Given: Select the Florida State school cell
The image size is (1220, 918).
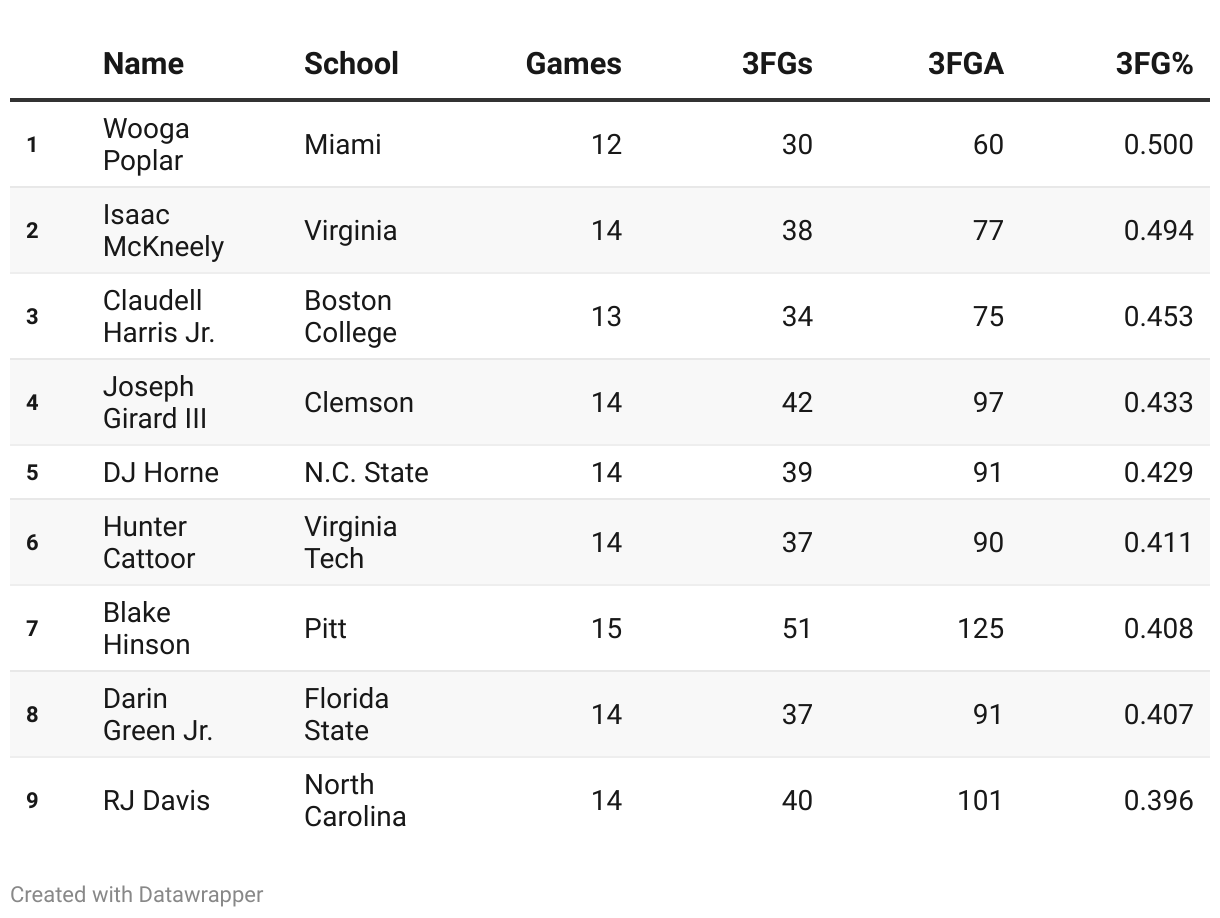Looking at the screenshot, I should pyautogui.click(x=346, y=714).
